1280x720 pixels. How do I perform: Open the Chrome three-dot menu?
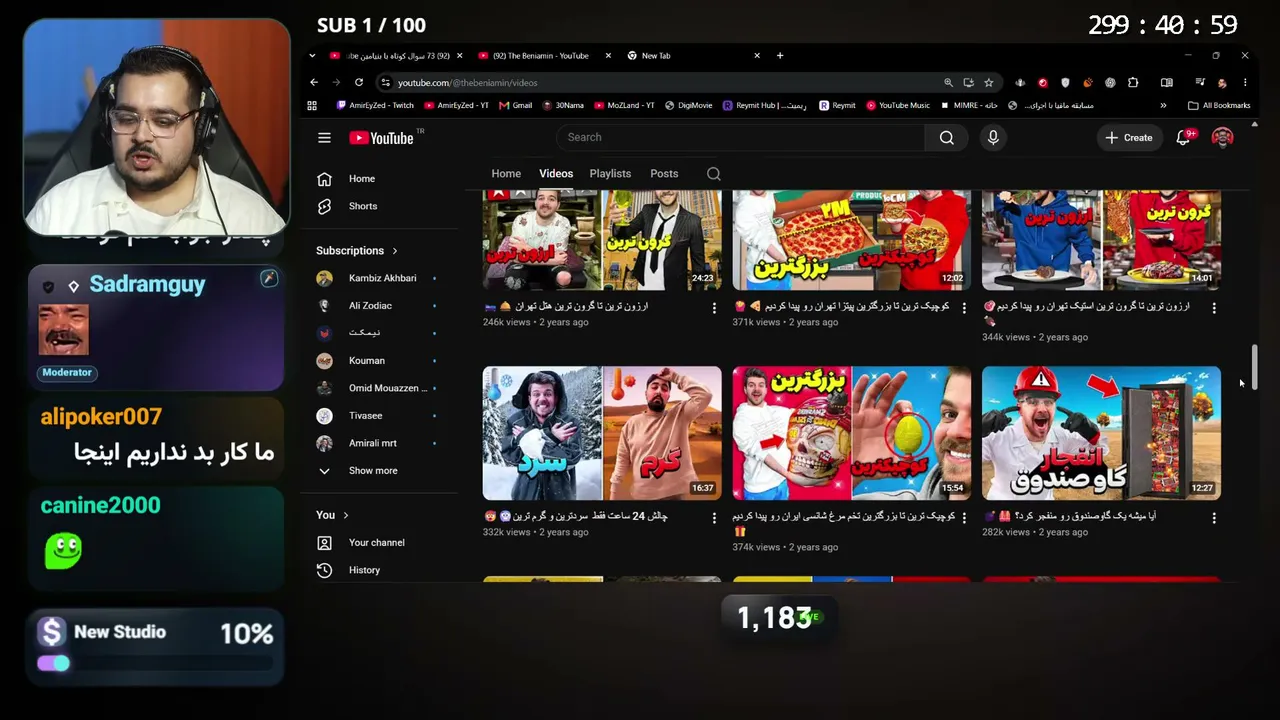(1245, 82)
